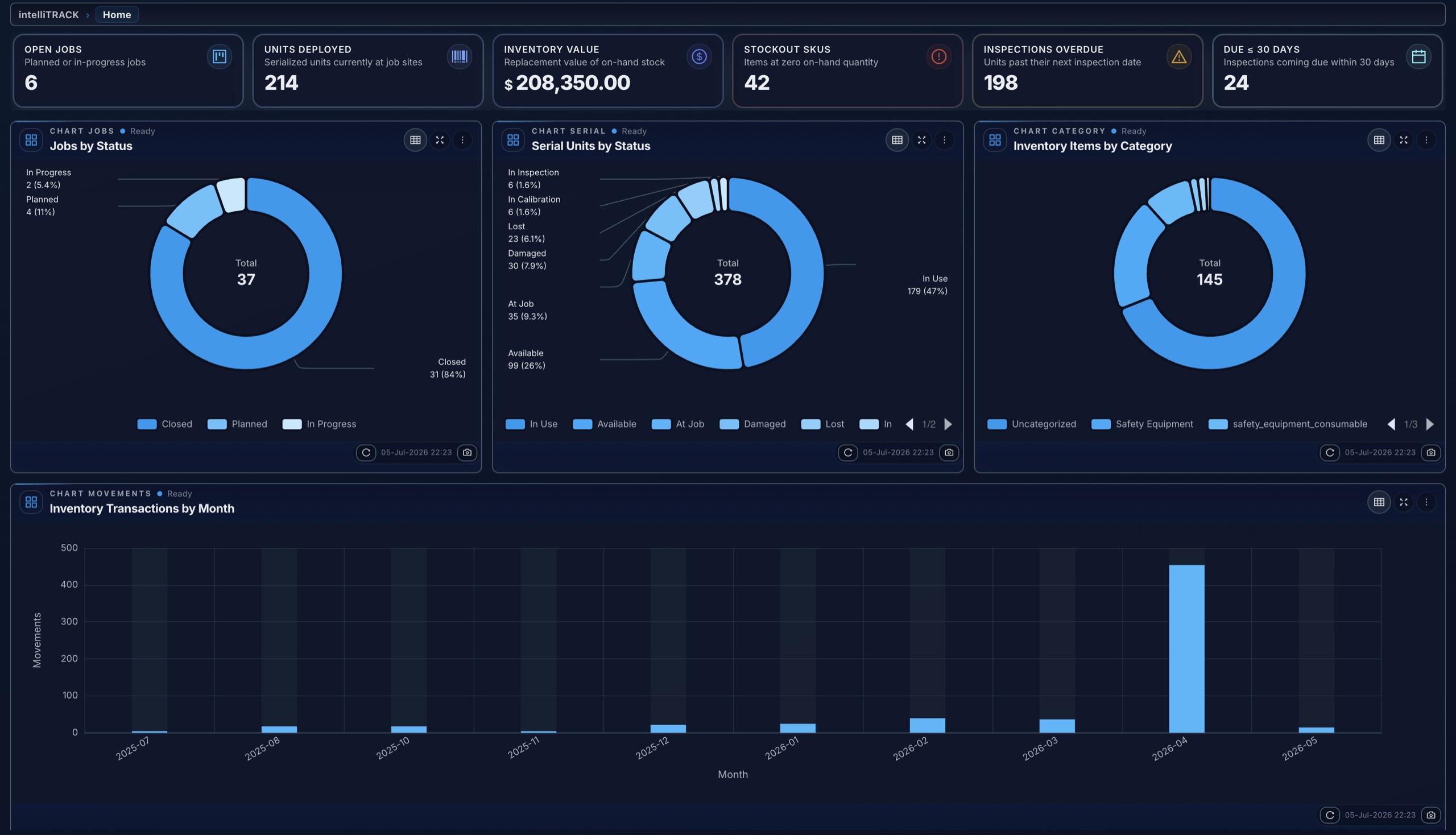Go to next legend page in Serial Units chart
The image size is (1456, 835).
pos(949,424)
